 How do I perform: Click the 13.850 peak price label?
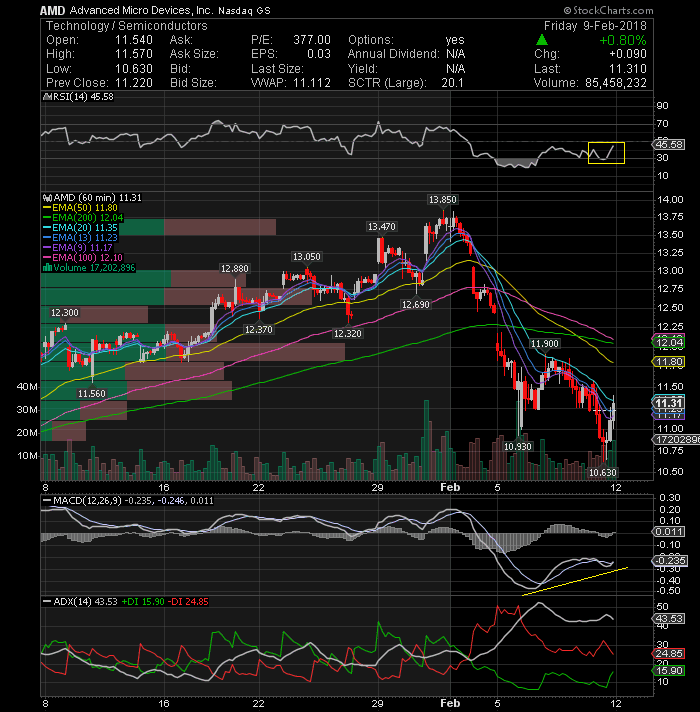(443, 199)
